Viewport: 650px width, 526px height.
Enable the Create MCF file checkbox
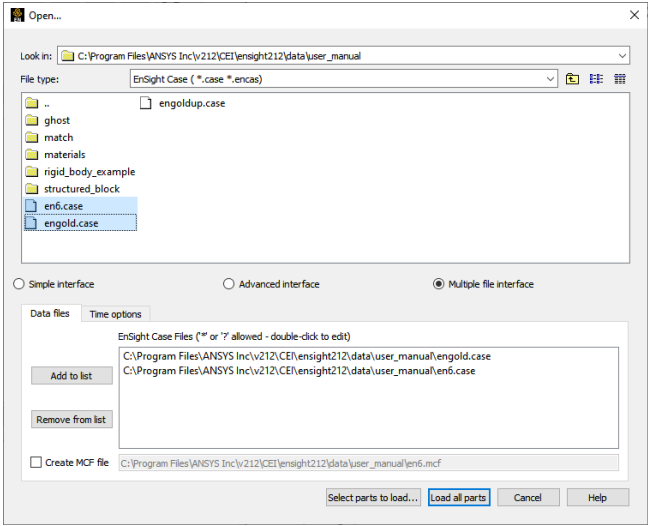tap(36, 462)
